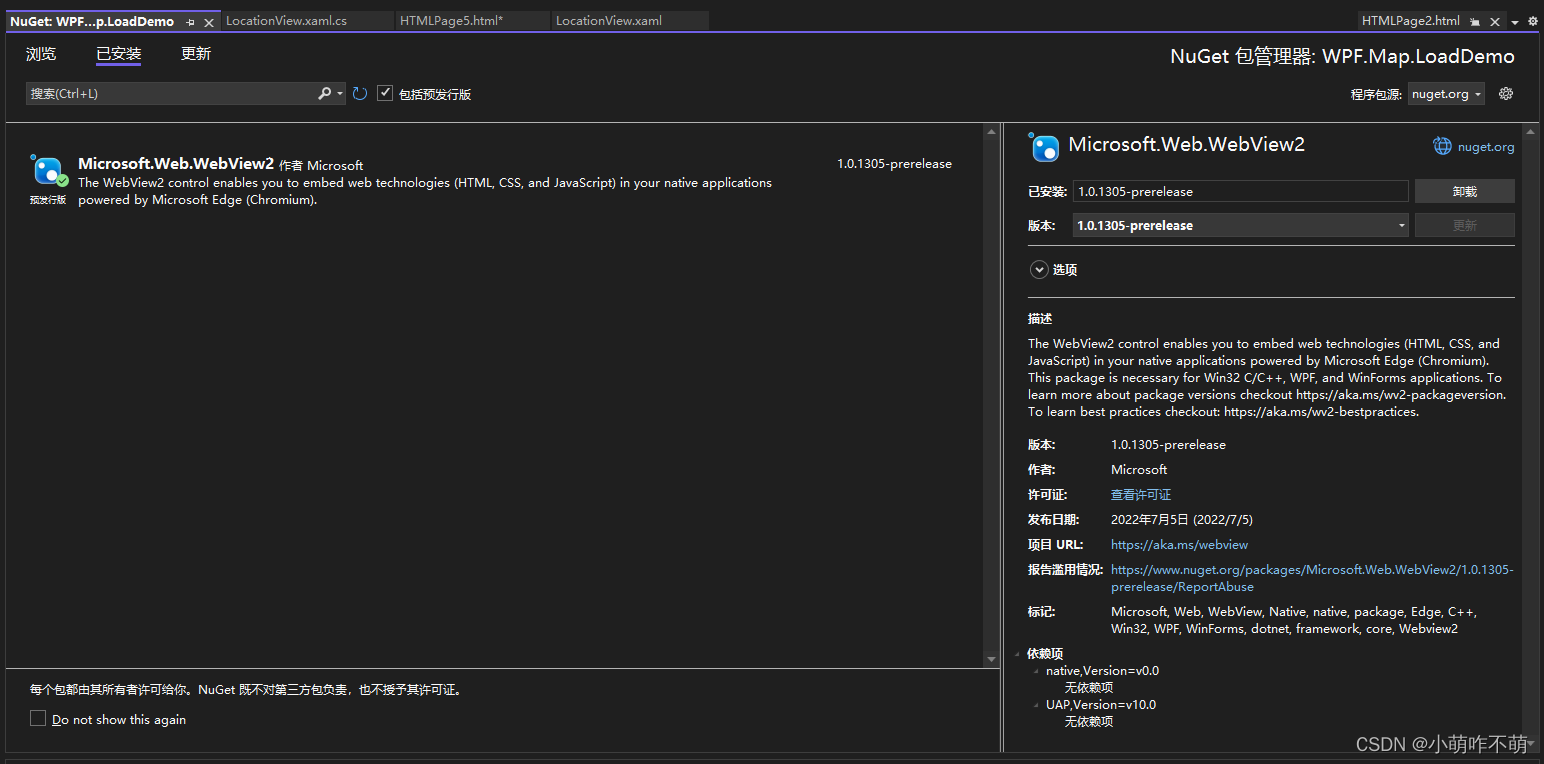Click the 描述 heading

[x=1040, y=319]
